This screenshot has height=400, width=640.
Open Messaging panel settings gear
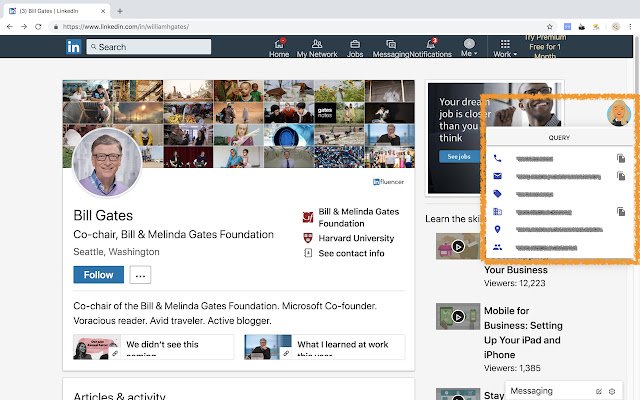pos(612,391)
